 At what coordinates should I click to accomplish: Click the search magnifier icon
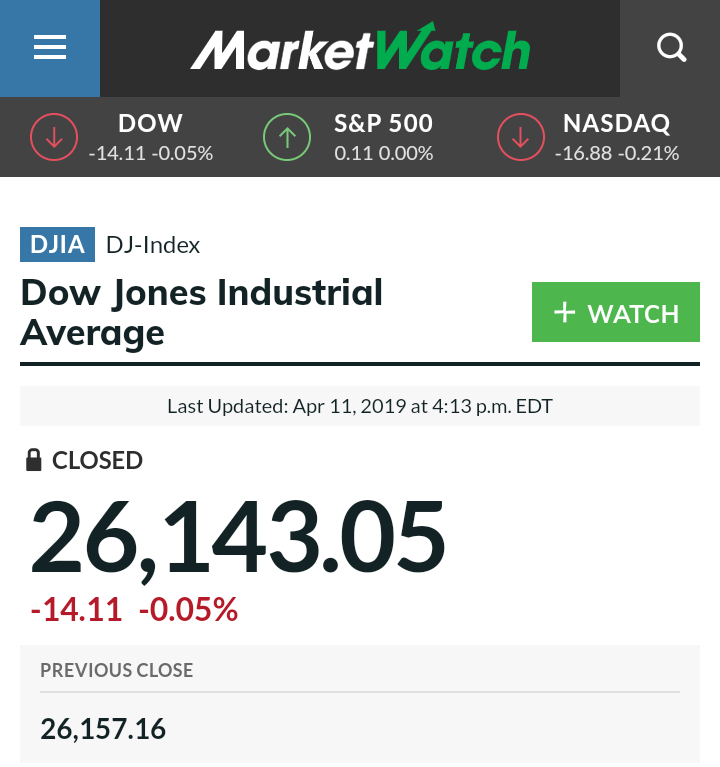[671, 48]
